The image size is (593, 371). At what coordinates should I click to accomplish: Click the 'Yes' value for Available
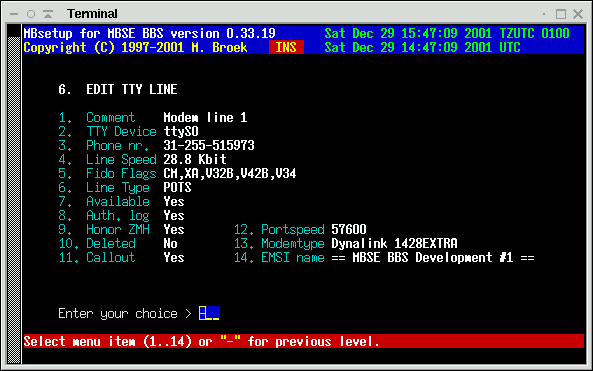click(x=174, y=201)
